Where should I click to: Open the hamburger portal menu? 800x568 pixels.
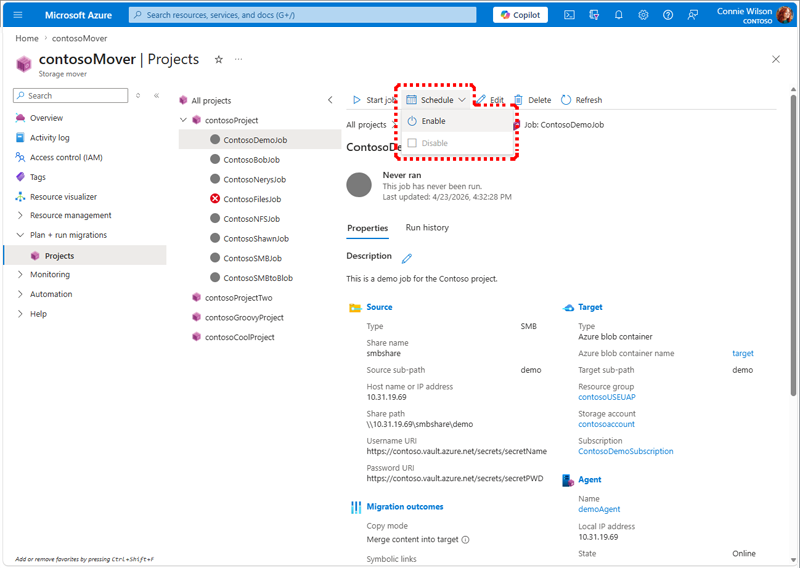coord(18,15)
